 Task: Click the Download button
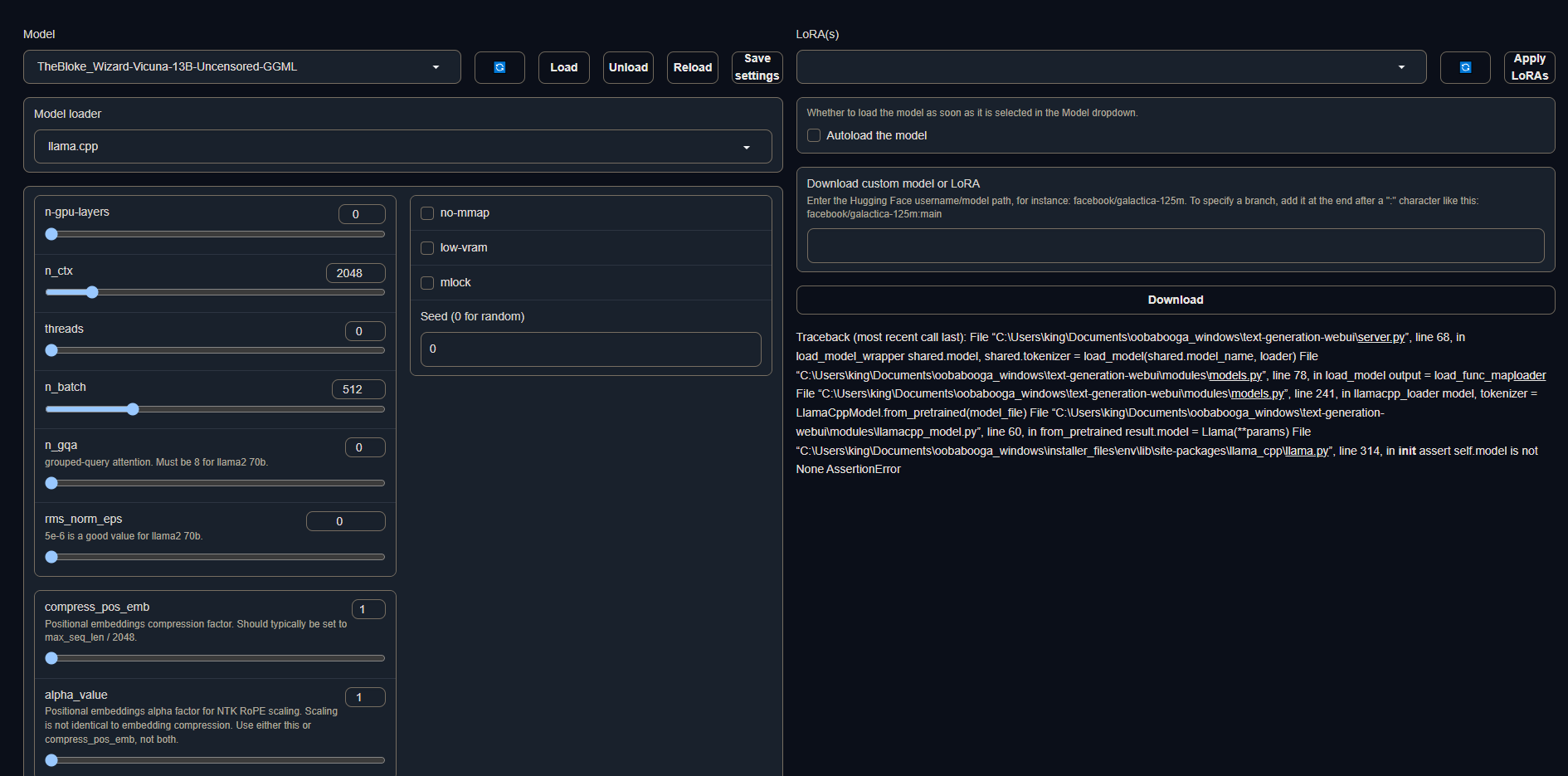[x=1175, y=300]
